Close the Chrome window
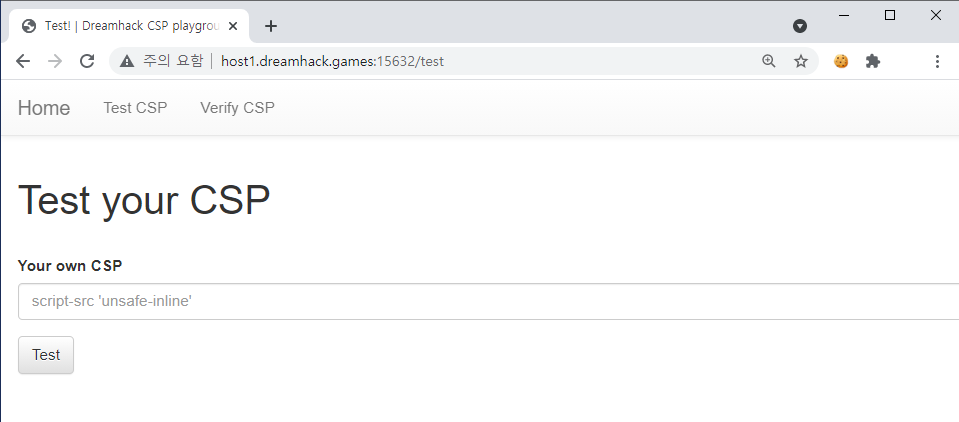 [x=936, y=16]
